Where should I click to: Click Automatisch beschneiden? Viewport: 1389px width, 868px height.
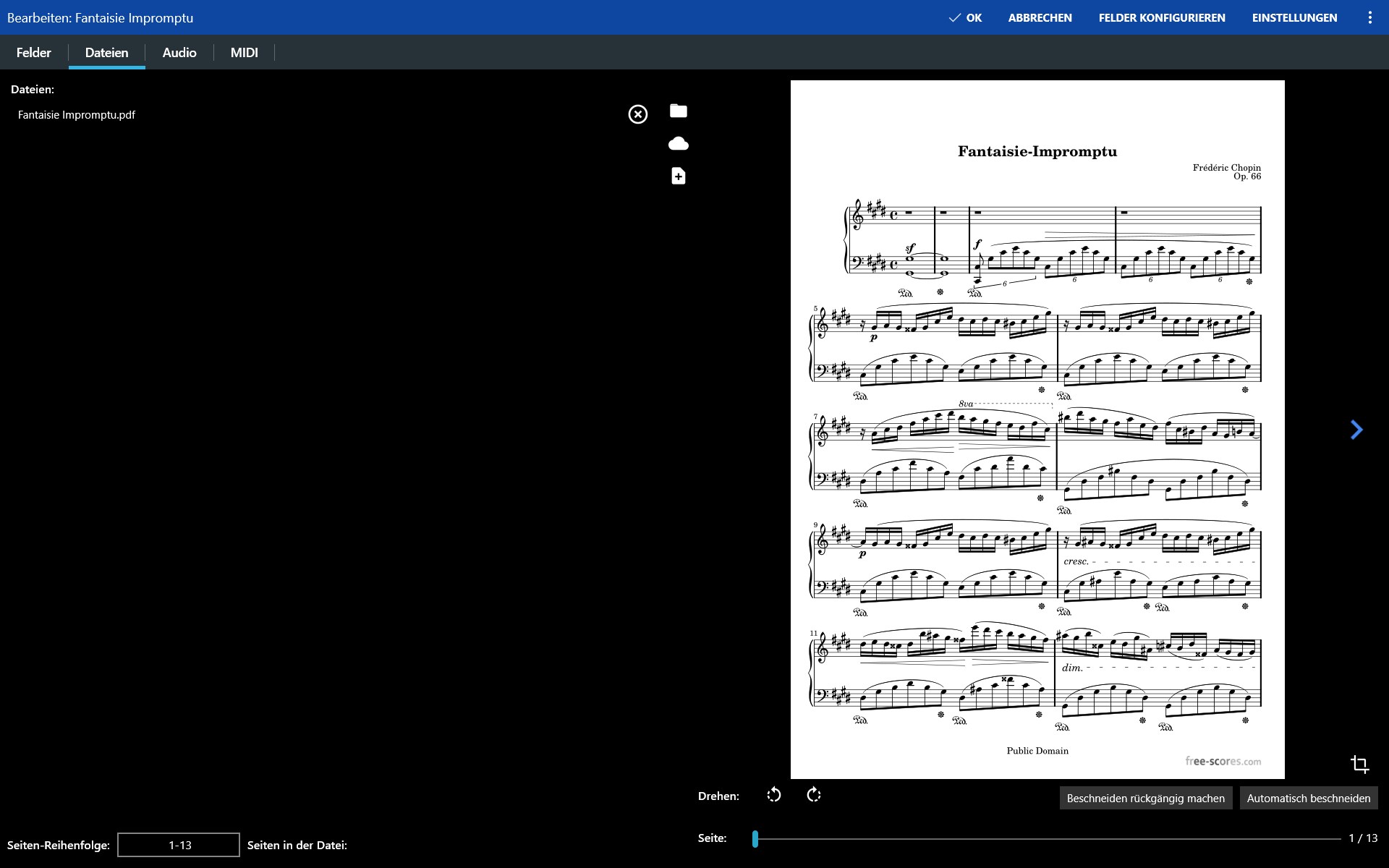click(1308, 798)
